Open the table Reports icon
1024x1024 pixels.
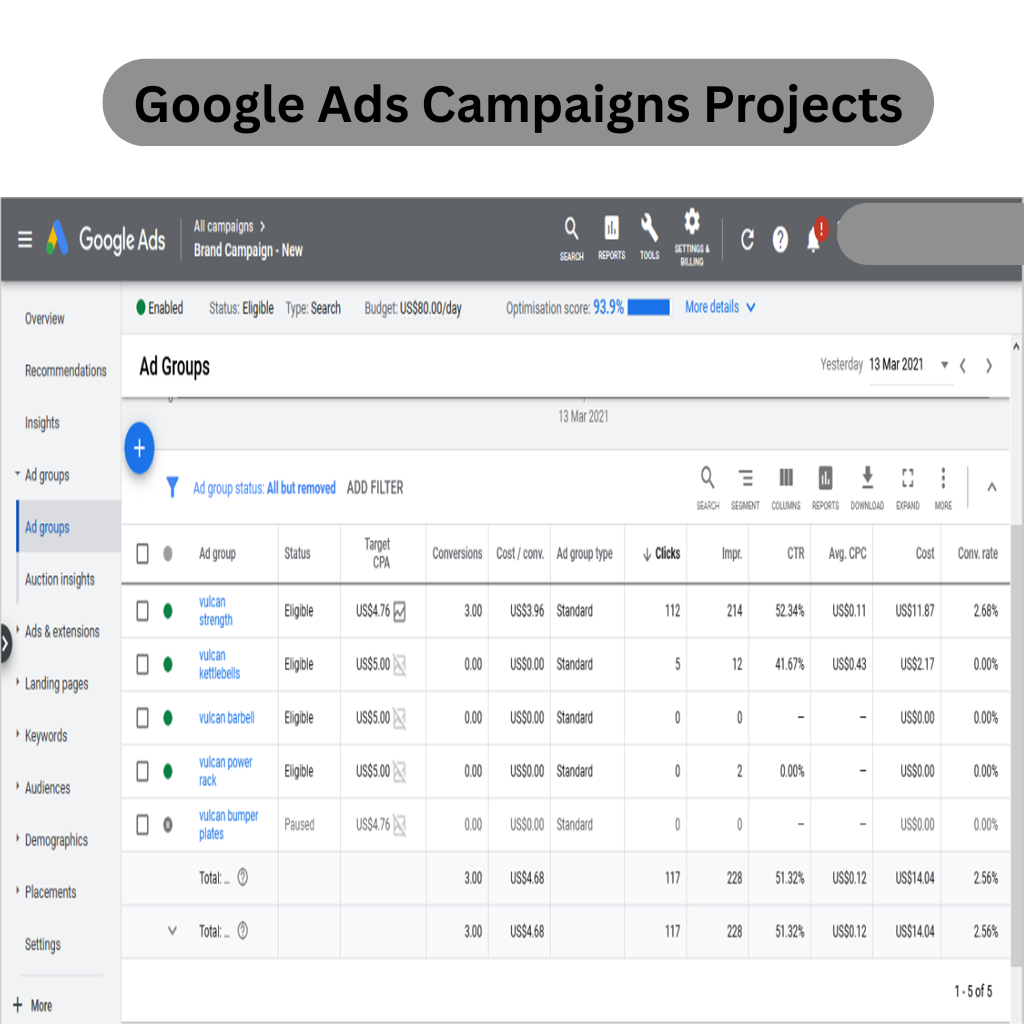click(825, 488)
